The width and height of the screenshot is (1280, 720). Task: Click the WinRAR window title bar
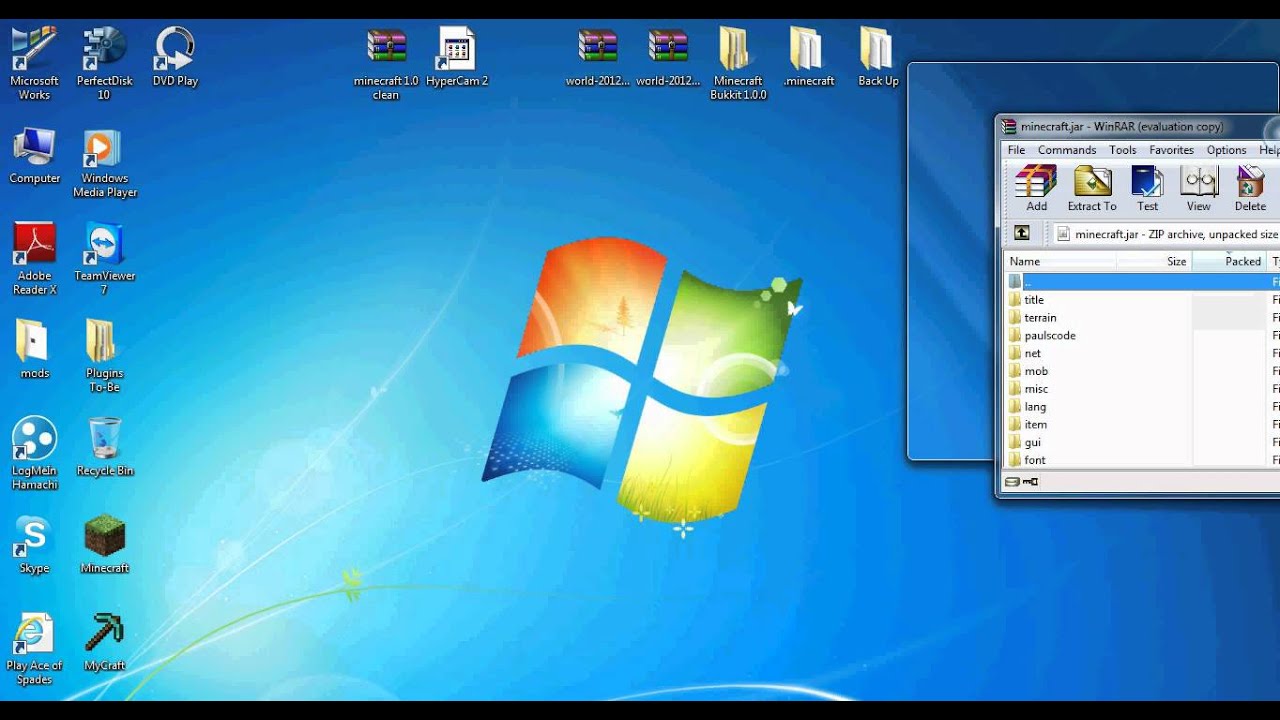point(1139,127)
